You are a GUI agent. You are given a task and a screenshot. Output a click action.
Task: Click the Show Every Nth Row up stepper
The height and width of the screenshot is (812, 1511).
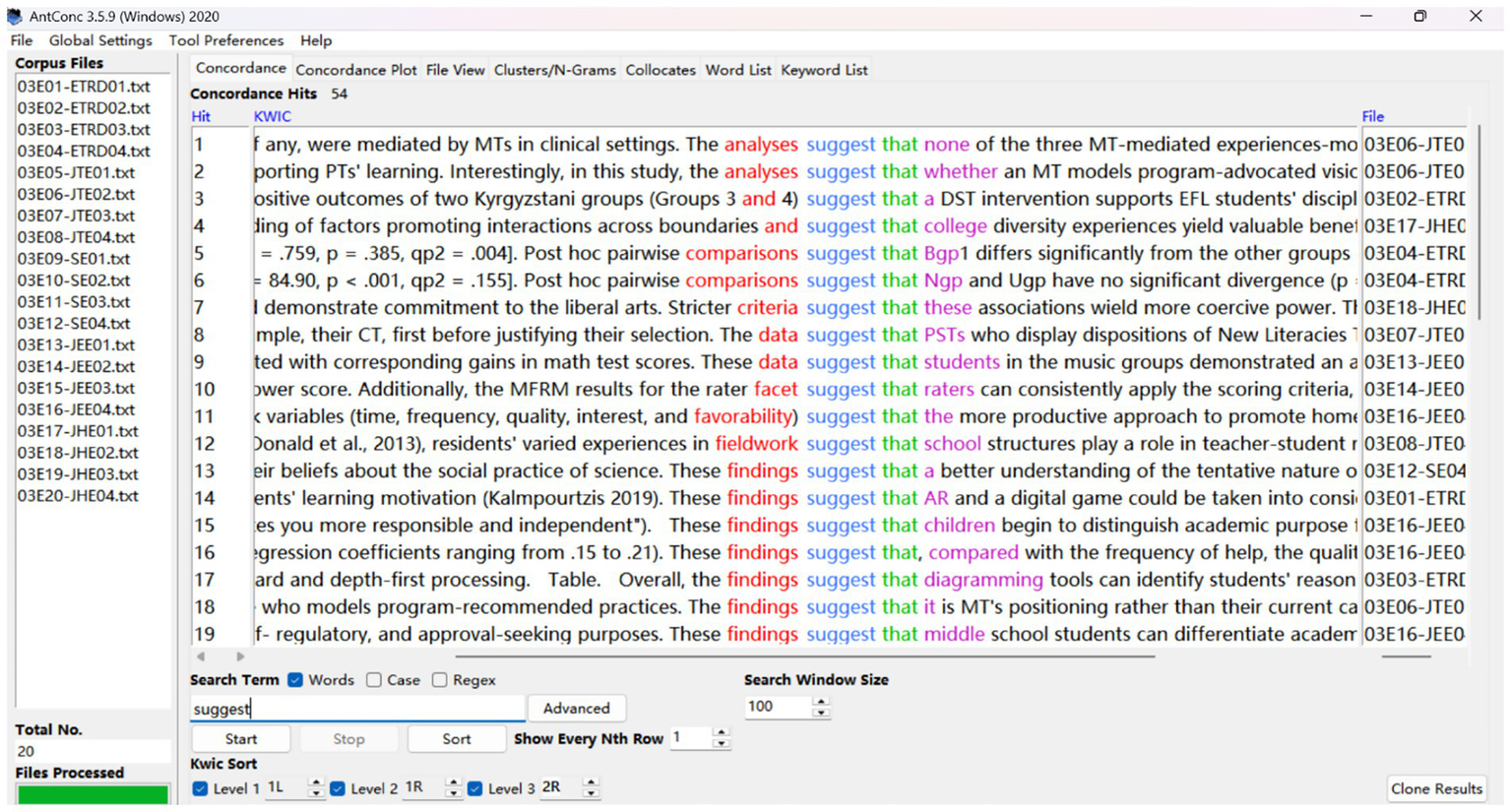coord(721,732)
